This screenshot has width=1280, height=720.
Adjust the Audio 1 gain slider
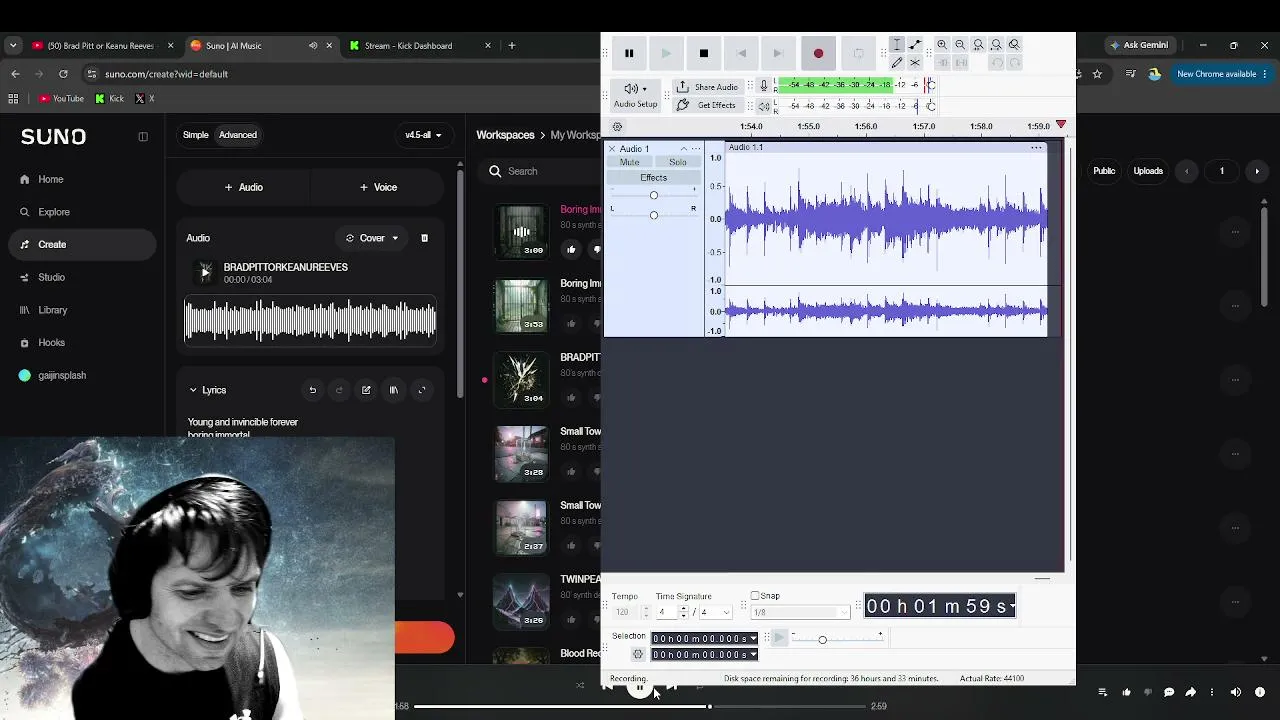[653, 195]
